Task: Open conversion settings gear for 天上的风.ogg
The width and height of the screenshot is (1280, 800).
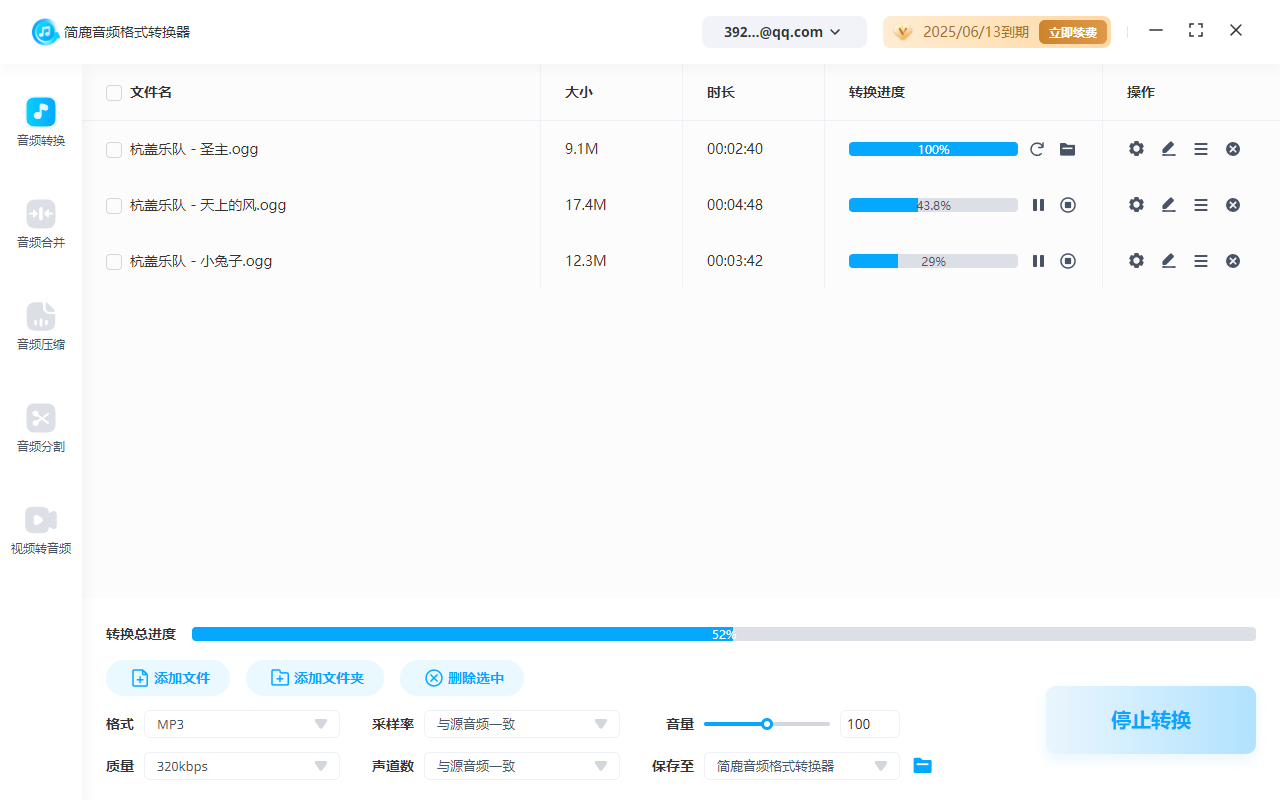Action: (1136, 204)
